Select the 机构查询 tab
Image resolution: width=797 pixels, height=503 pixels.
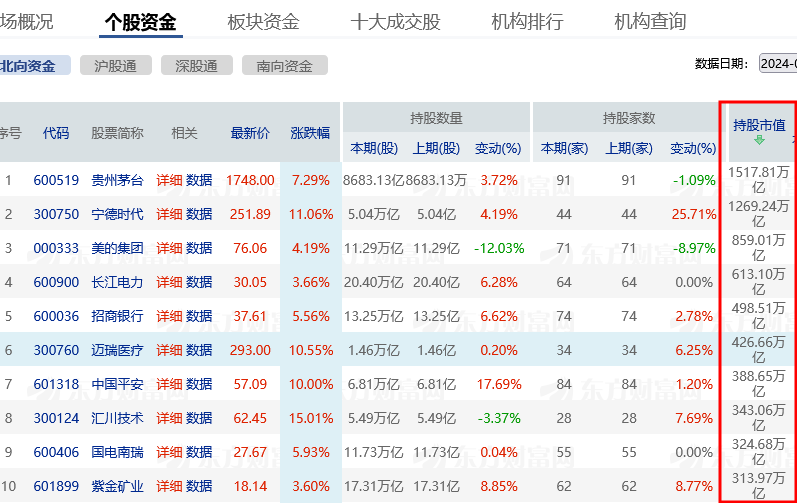(x=650, y=21)
